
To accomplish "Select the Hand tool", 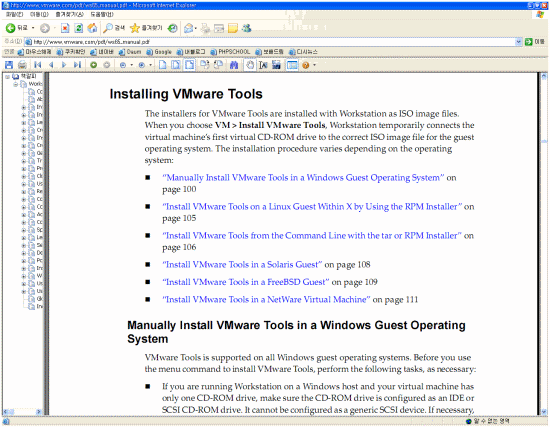I will 250,65.
